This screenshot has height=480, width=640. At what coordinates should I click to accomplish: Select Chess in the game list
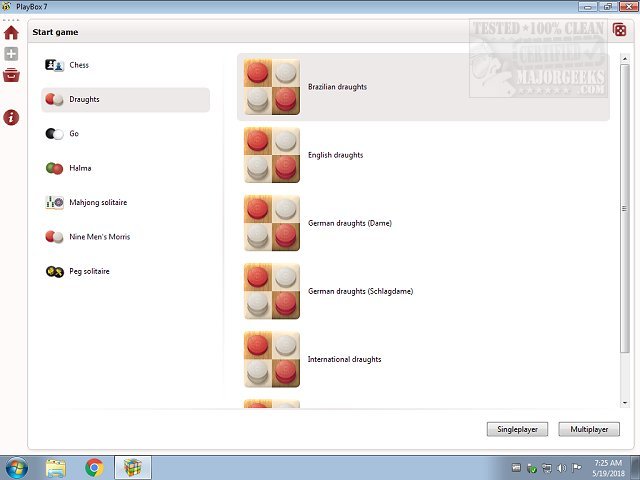79,65
